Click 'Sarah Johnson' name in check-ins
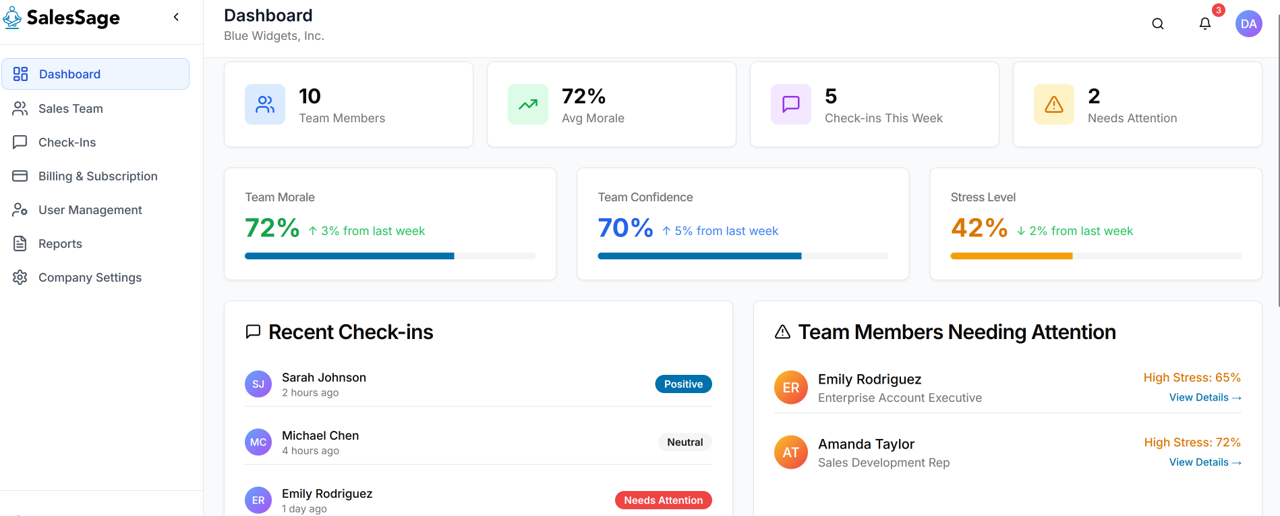Screen dimensions: 1280x516 324,377
